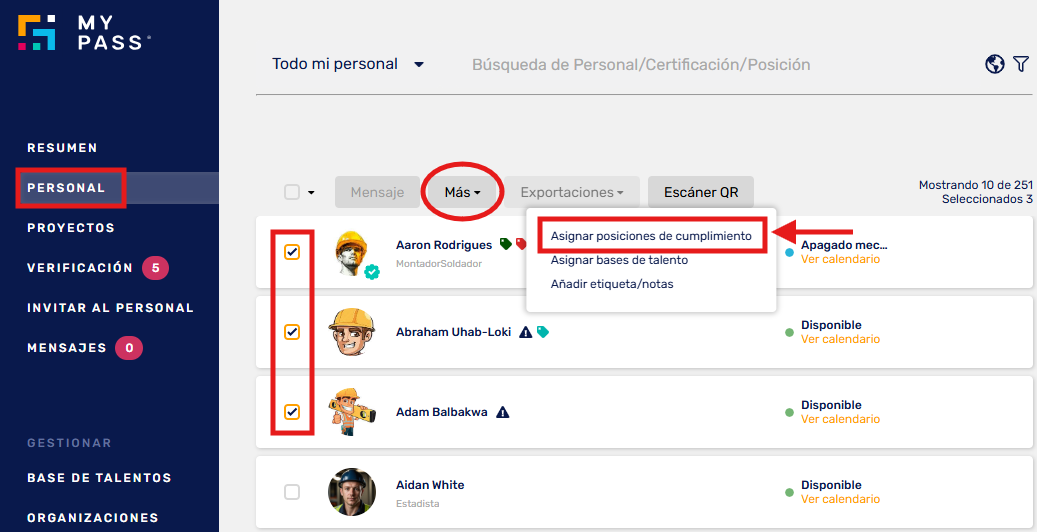Go to Resumen in the sidebar
Viewport: 1037px width, 532px height.
pyautogui.click(x=62, y=148)
